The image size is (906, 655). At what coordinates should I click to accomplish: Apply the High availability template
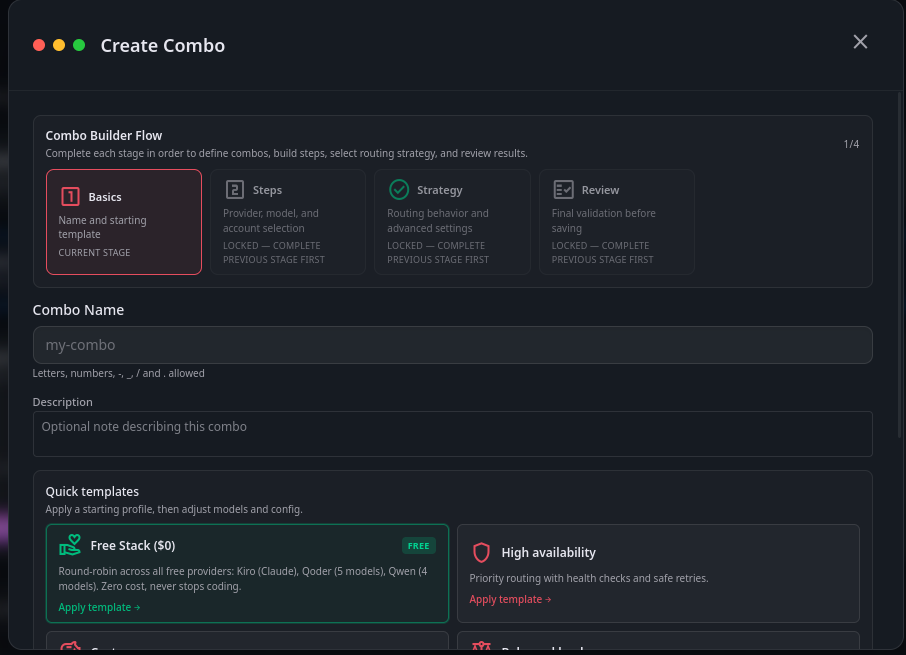[510, 599]
